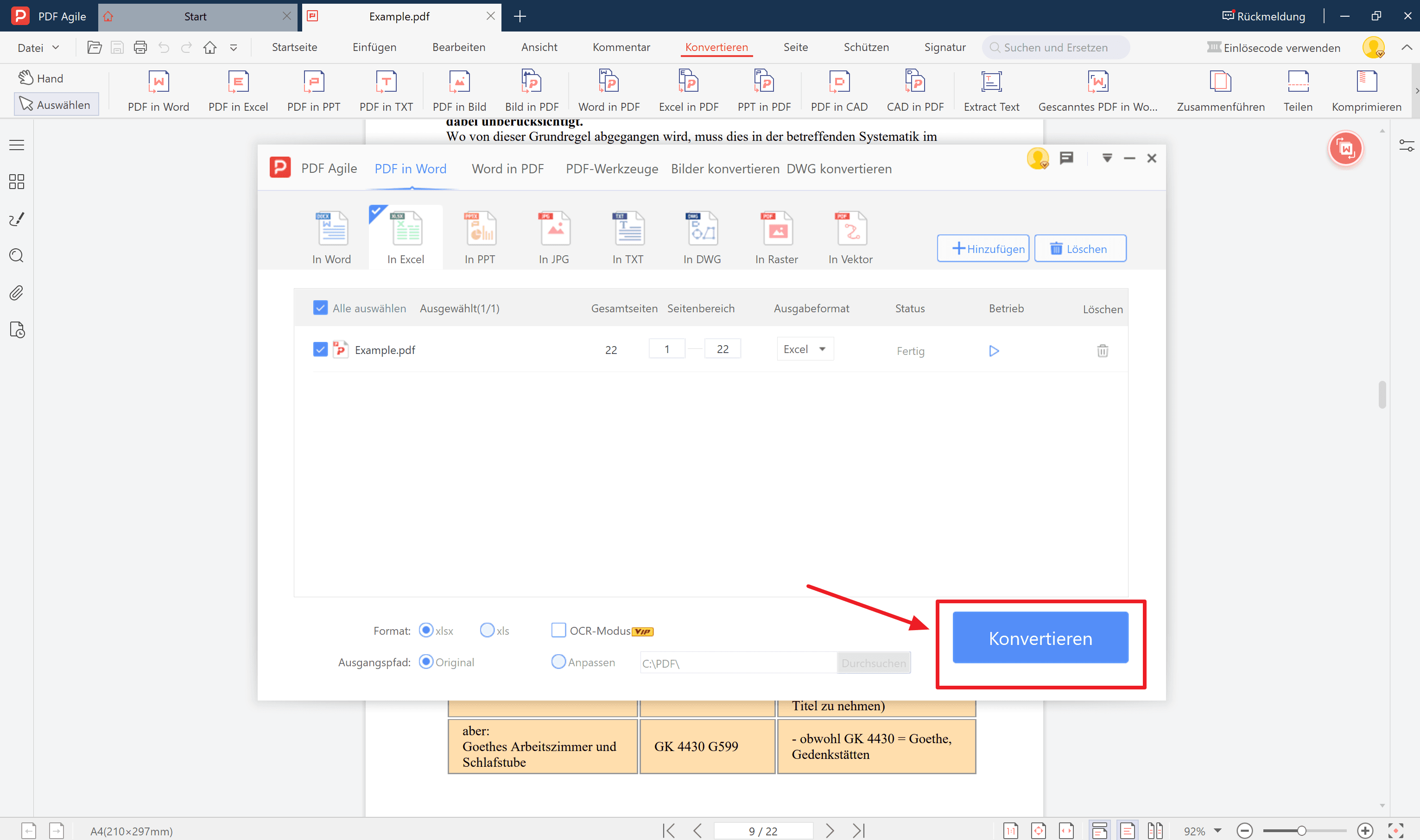Open the search panel in left sidebar
The height and width of the screenshot is (840, 1420).
tap(17, 256)
